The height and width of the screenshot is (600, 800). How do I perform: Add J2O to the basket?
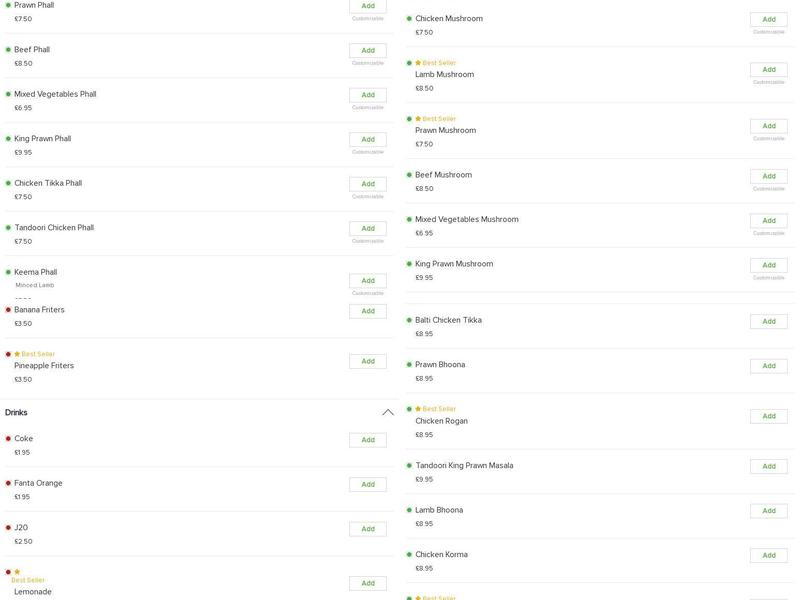pyautogui.click(x=368, y=529)
